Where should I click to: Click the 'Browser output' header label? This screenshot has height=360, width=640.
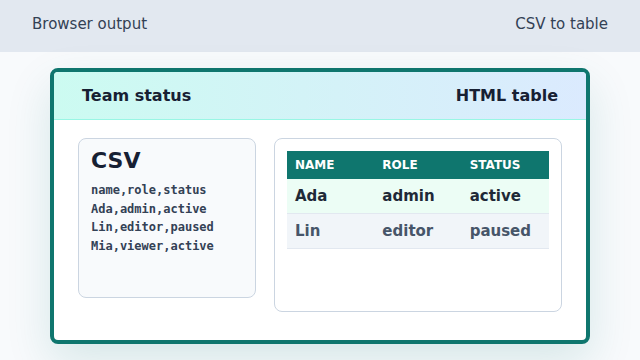(89, 24)
